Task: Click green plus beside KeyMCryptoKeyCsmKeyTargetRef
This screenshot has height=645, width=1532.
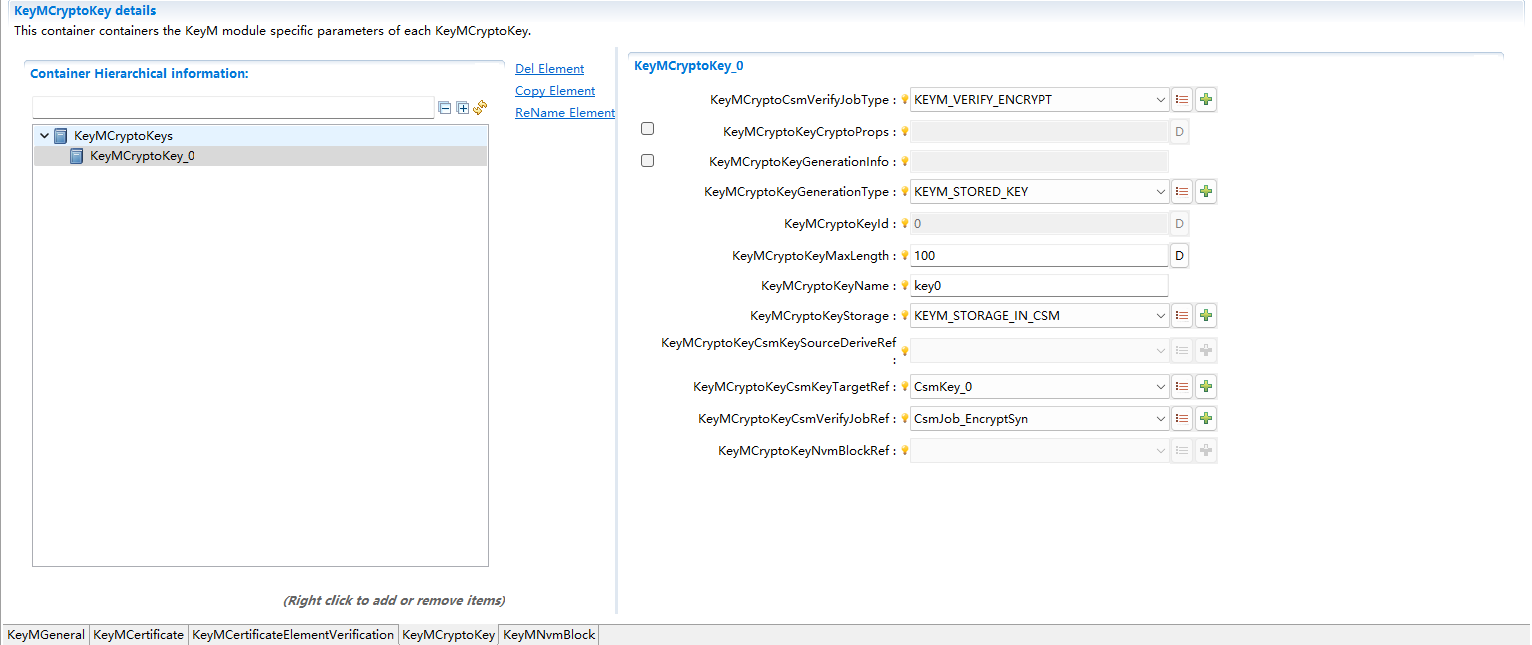Action: click(1206, 387)
